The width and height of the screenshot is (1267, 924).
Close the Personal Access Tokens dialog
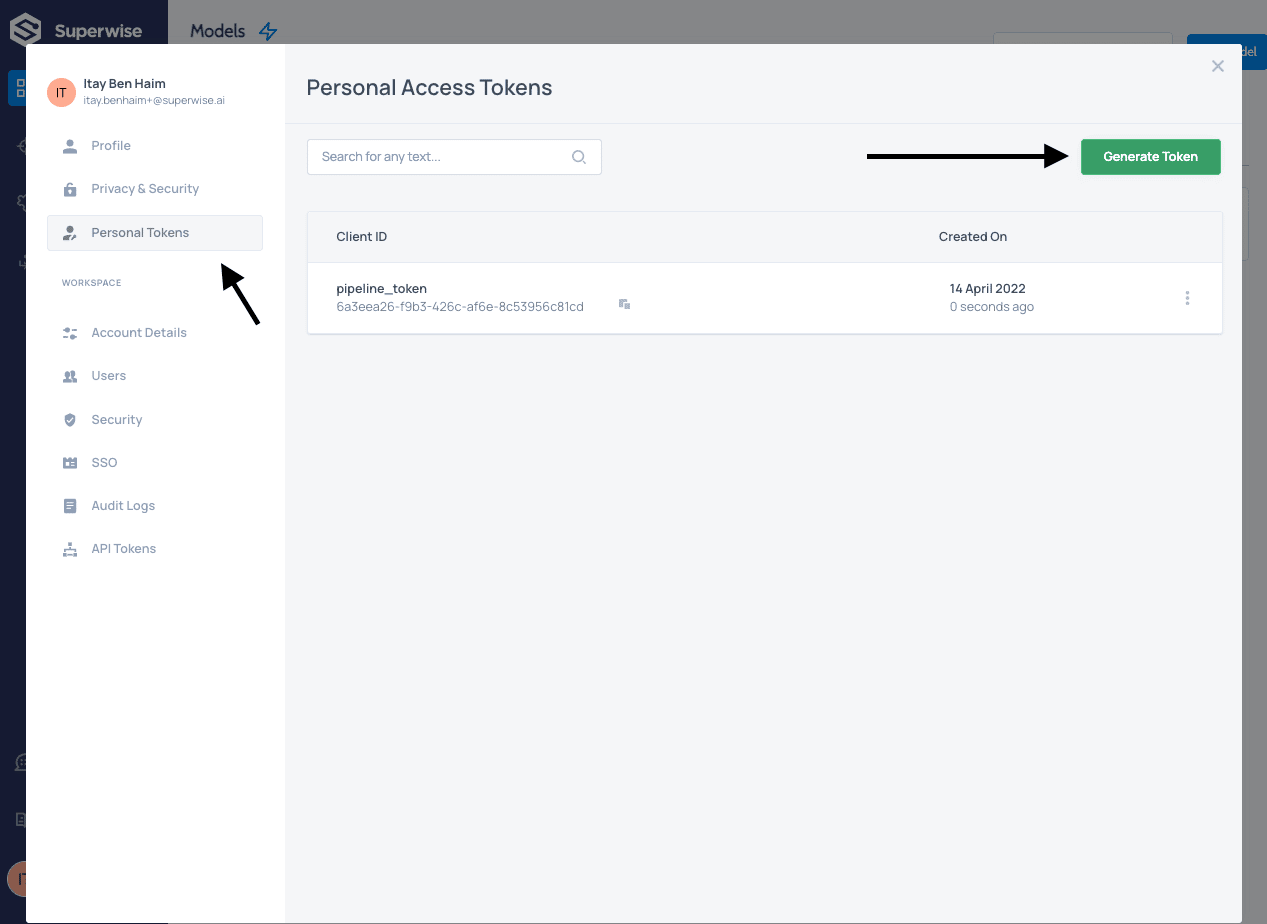(x=1218, y=66)
